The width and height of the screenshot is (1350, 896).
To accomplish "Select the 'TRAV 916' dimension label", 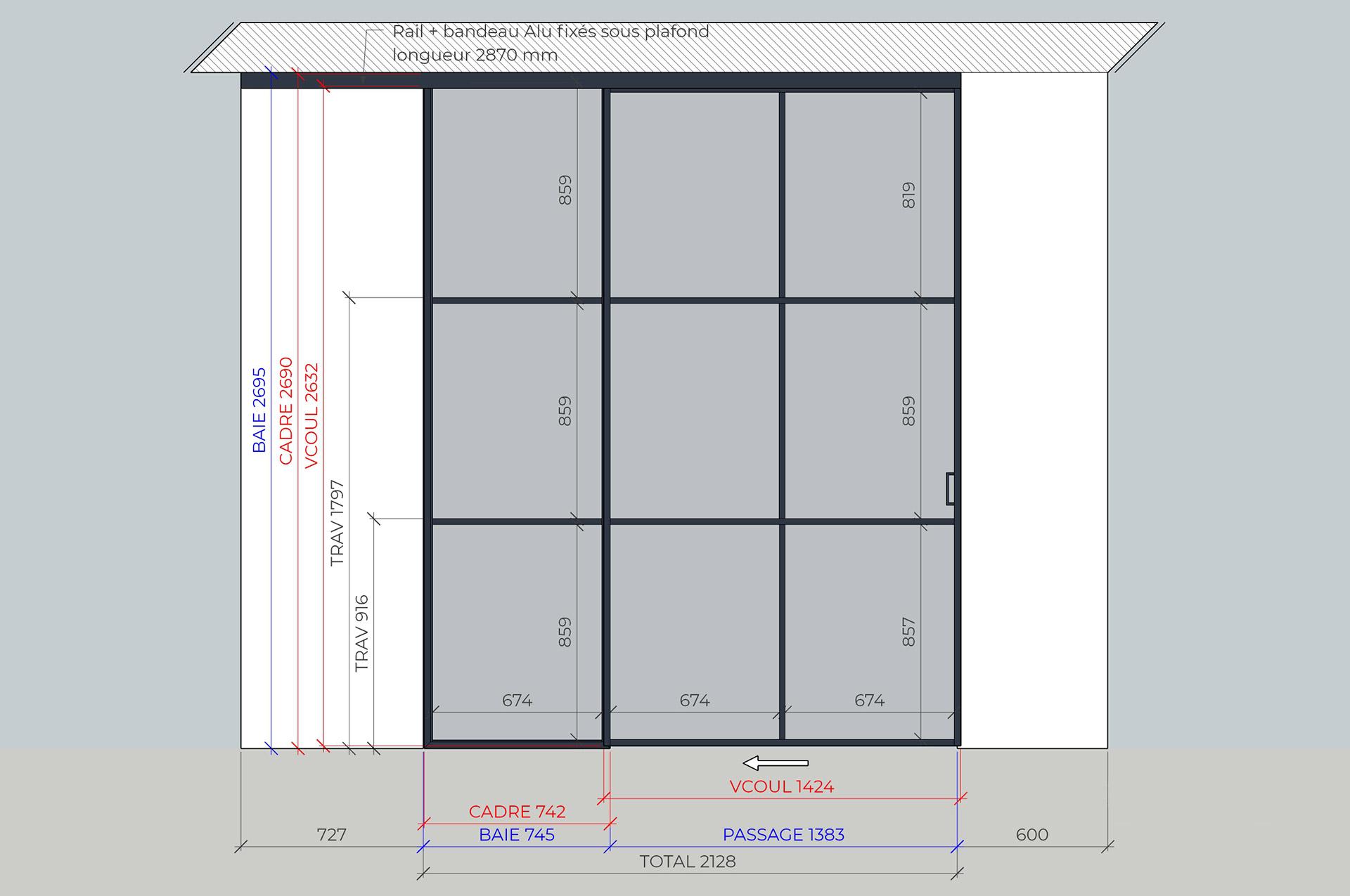I will (x=361, y=633).
